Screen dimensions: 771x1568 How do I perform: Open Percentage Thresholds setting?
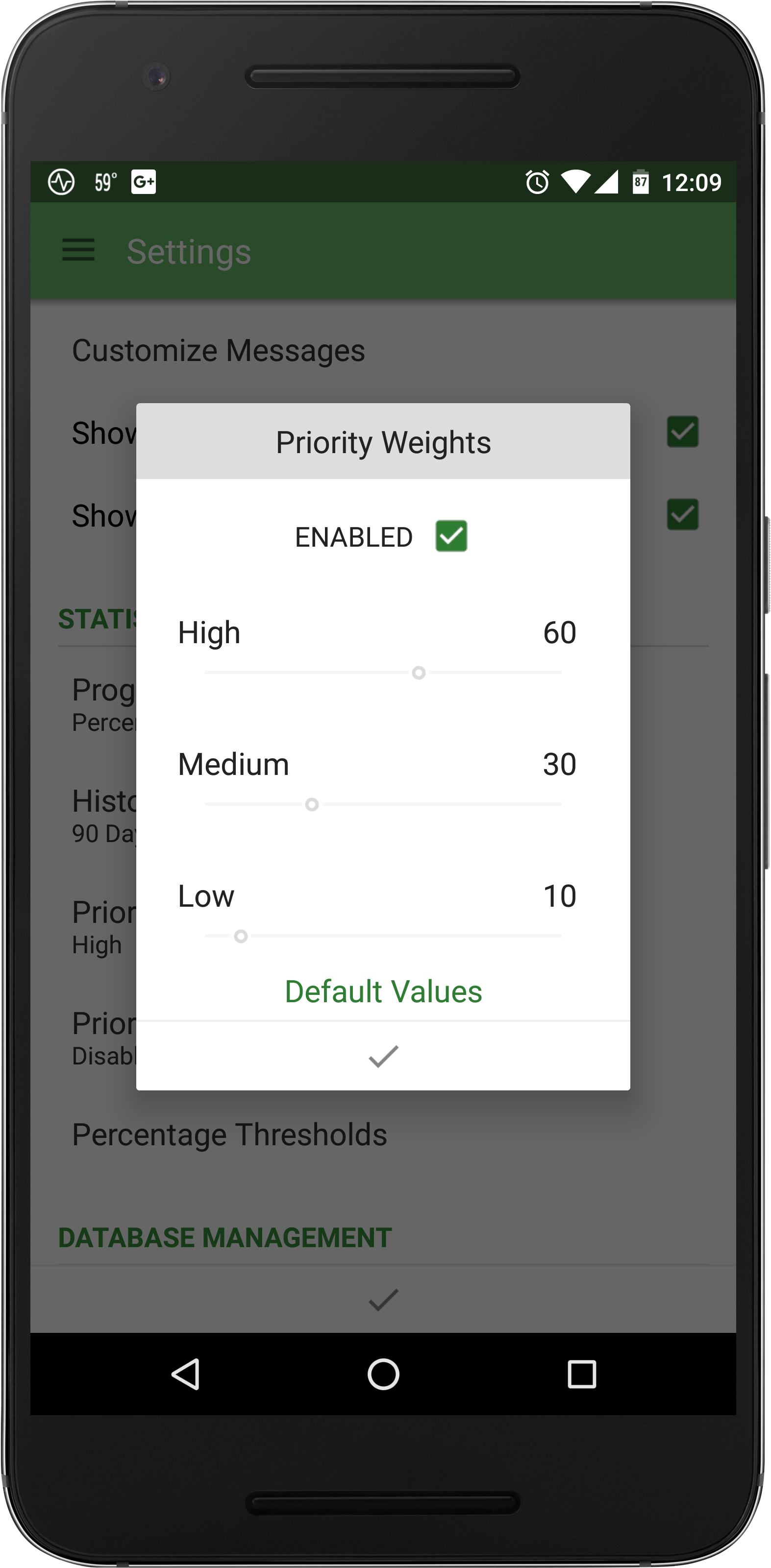[229, 1134]
